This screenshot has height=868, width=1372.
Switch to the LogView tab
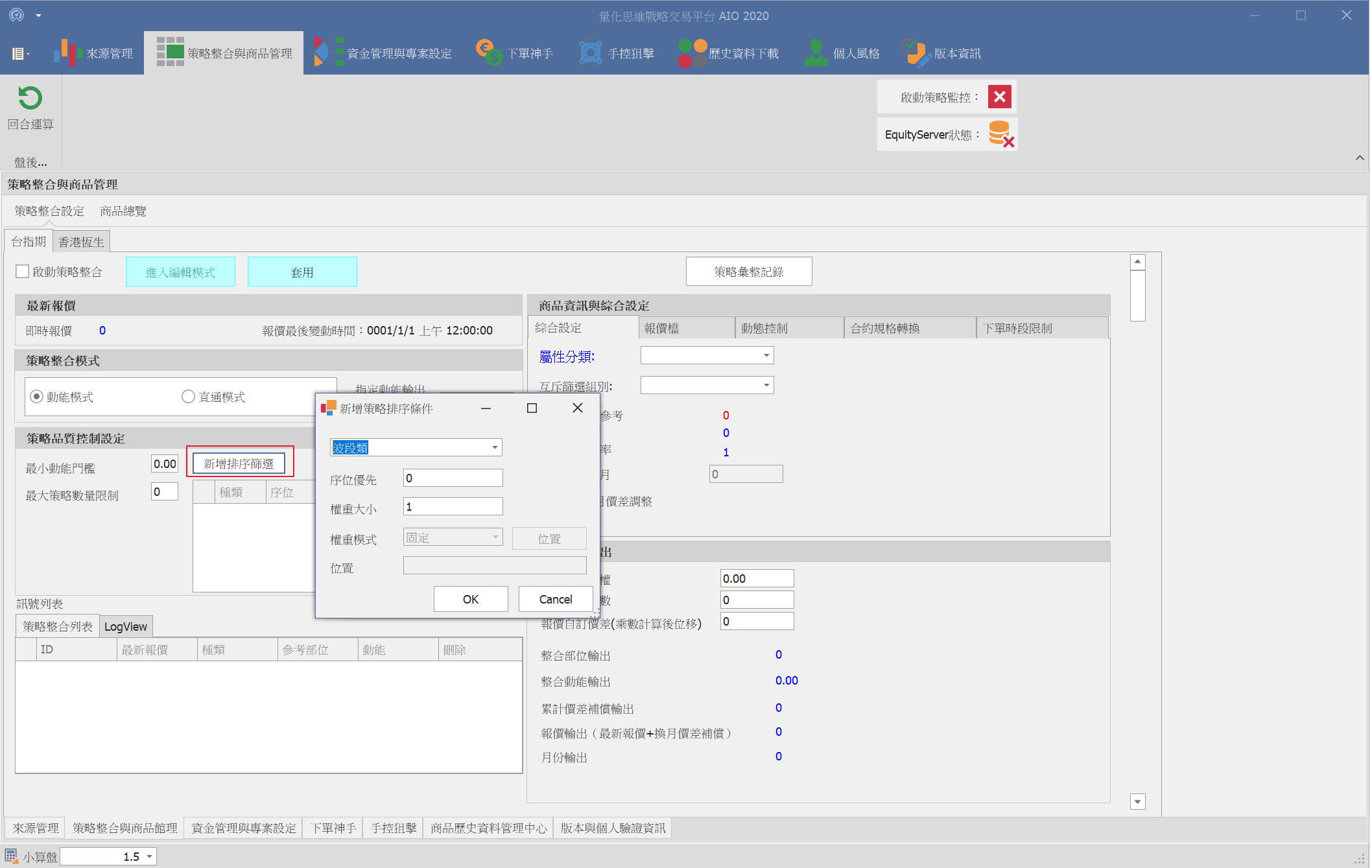click(x=126, y=626)
